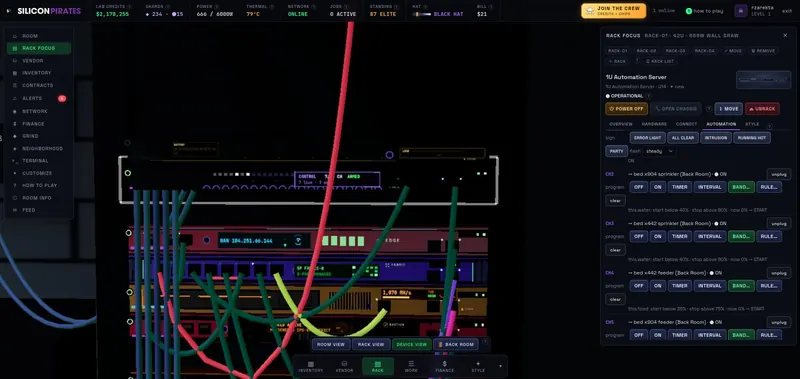Open the Rack List selector

coord(660,61)
